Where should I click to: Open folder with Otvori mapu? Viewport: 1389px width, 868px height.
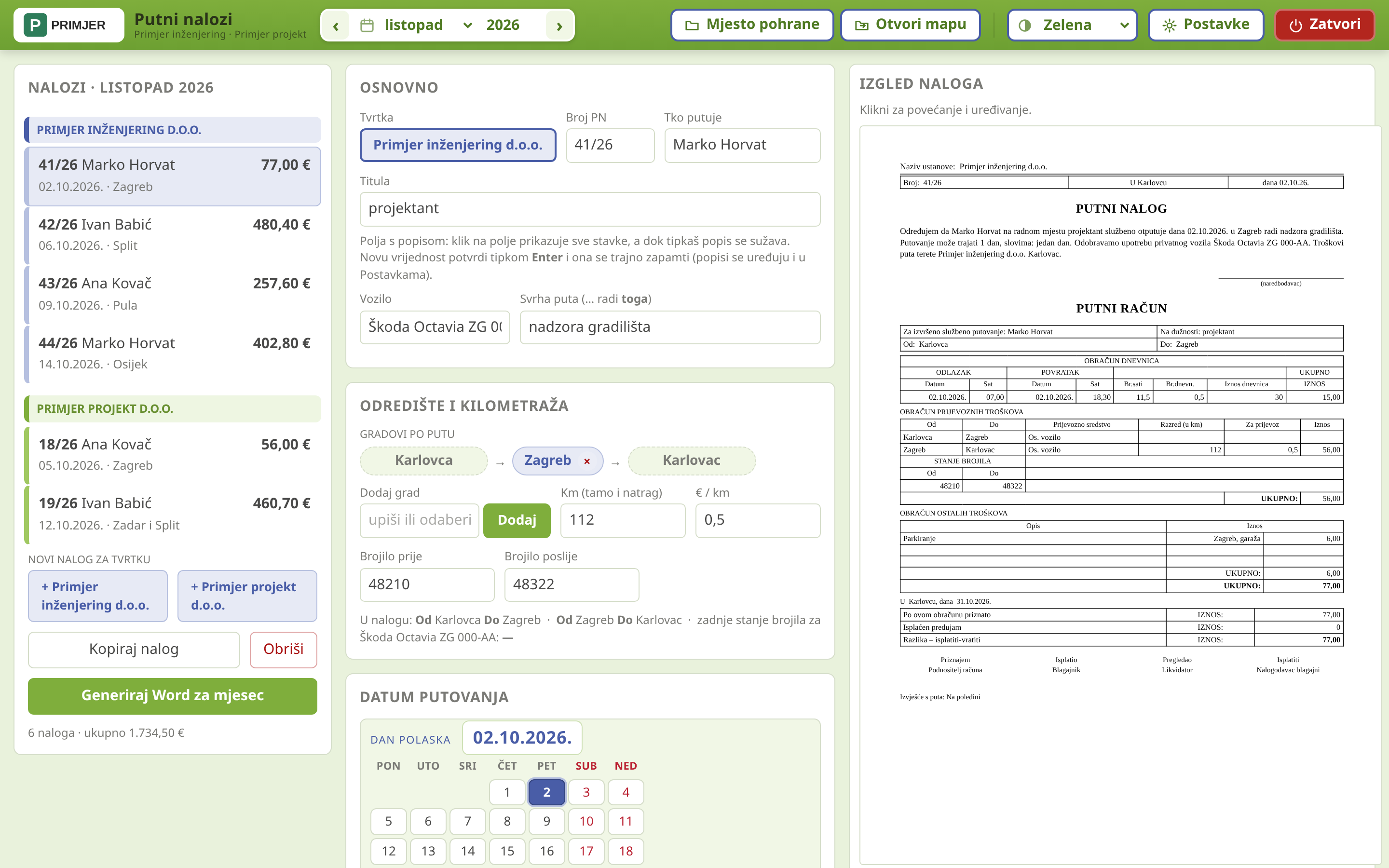(x=910, y=25)
